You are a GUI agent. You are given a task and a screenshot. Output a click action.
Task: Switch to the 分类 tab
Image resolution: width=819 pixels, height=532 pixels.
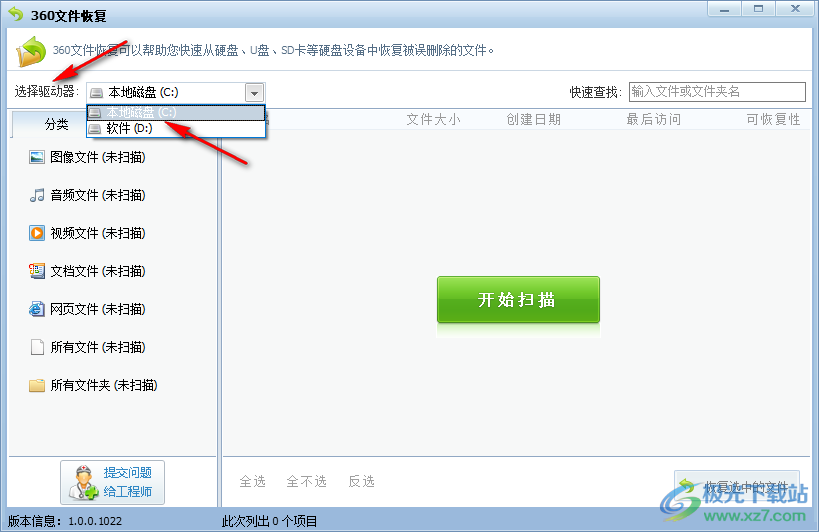tap(56, 124)
